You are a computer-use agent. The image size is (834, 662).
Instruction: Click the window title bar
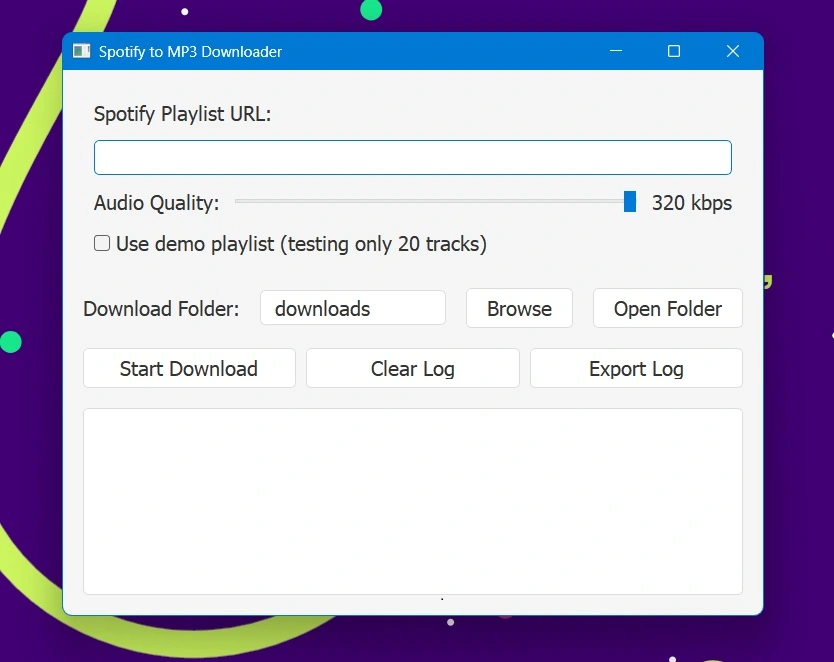[x=400, y=51]
